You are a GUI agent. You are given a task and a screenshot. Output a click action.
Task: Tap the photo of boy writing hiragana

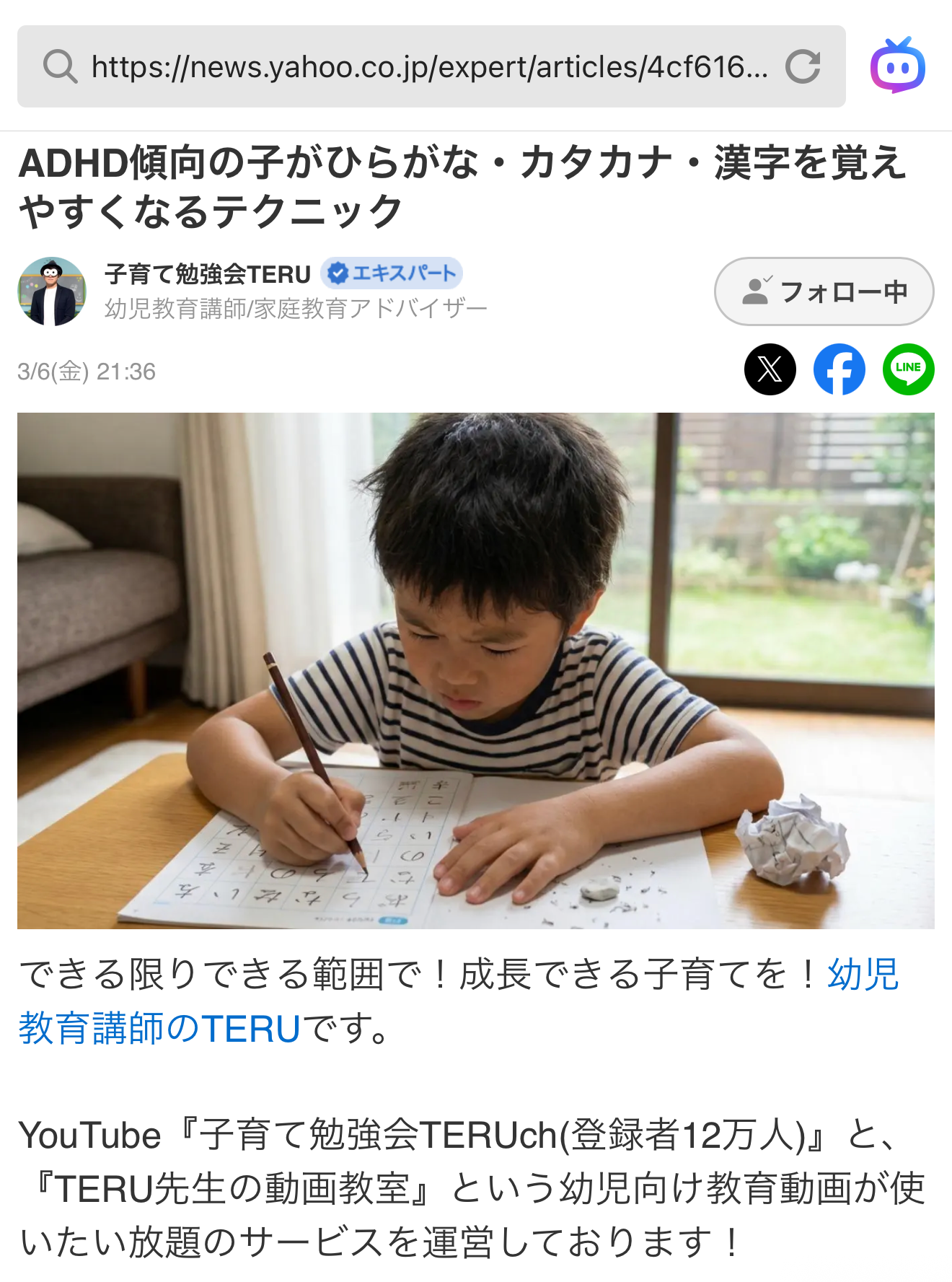coord(476,671)
